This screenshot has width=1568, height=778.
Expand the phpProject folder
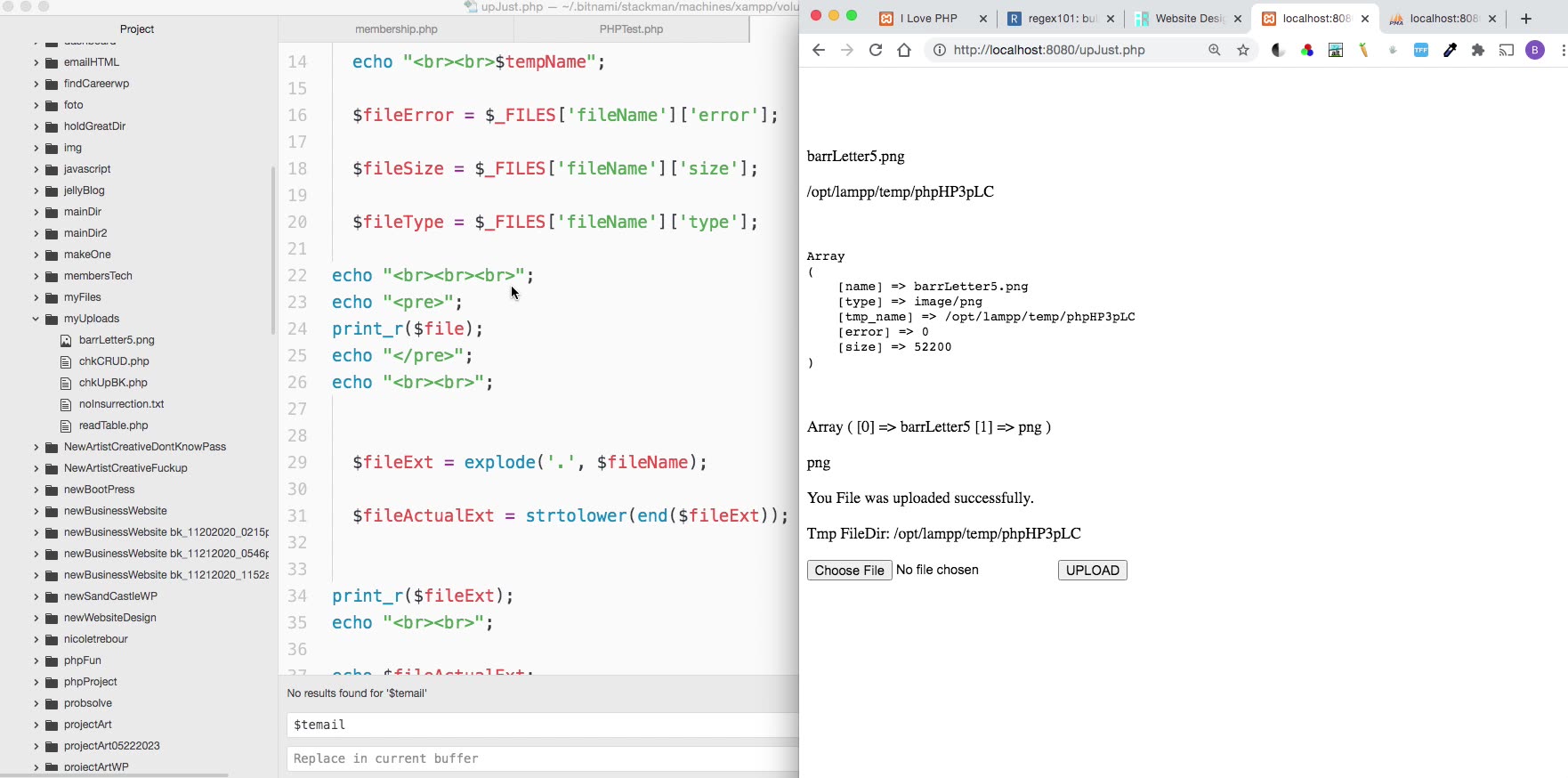[36, 682]
